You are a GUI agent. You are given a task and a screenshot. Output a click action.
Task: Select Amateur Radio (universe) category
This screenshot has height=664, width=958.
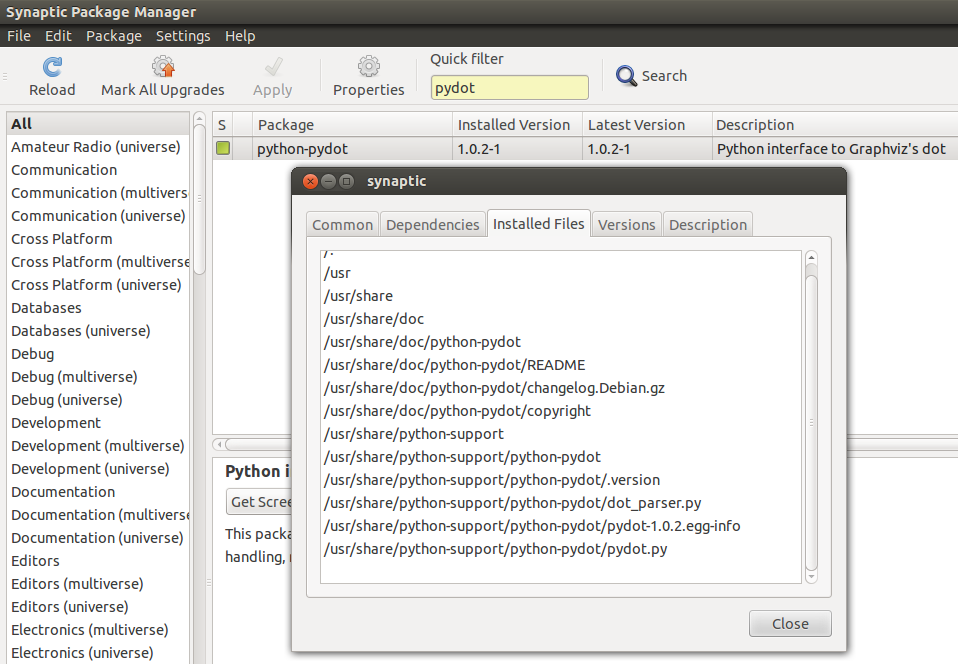pos(96,147)
